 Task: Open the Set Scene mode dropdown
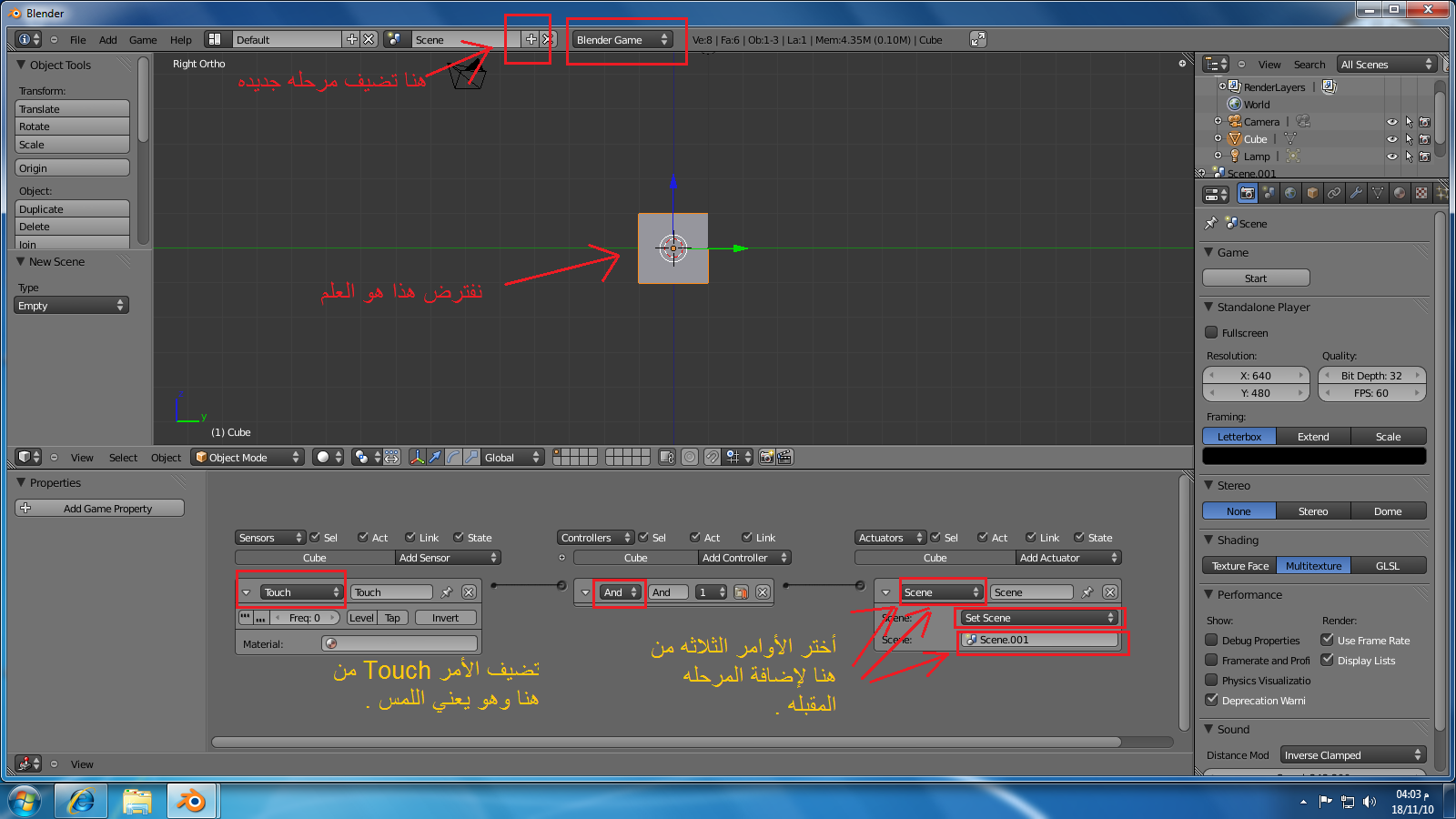(x=1039, y=618)
